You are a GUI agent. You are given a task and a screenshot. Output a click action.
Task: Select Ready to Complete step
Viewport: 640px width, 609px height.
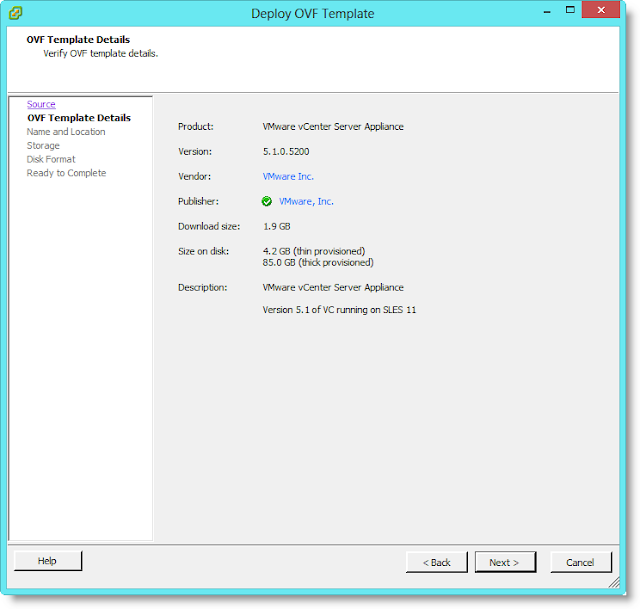click(x=66, y=173)
